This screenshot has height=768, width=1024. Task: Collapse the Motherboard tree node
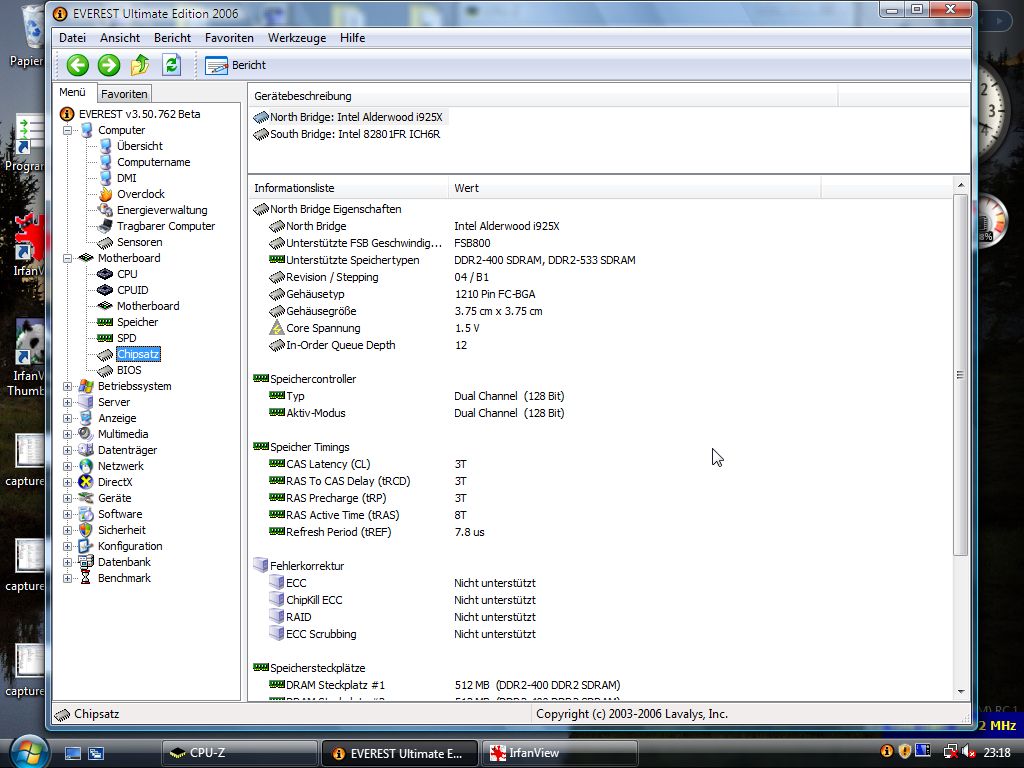coord(67,259)
